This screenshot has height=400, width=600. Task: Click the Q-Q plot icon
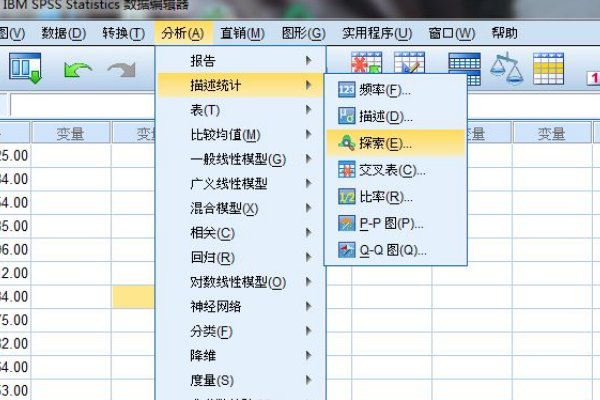(347, 250)
